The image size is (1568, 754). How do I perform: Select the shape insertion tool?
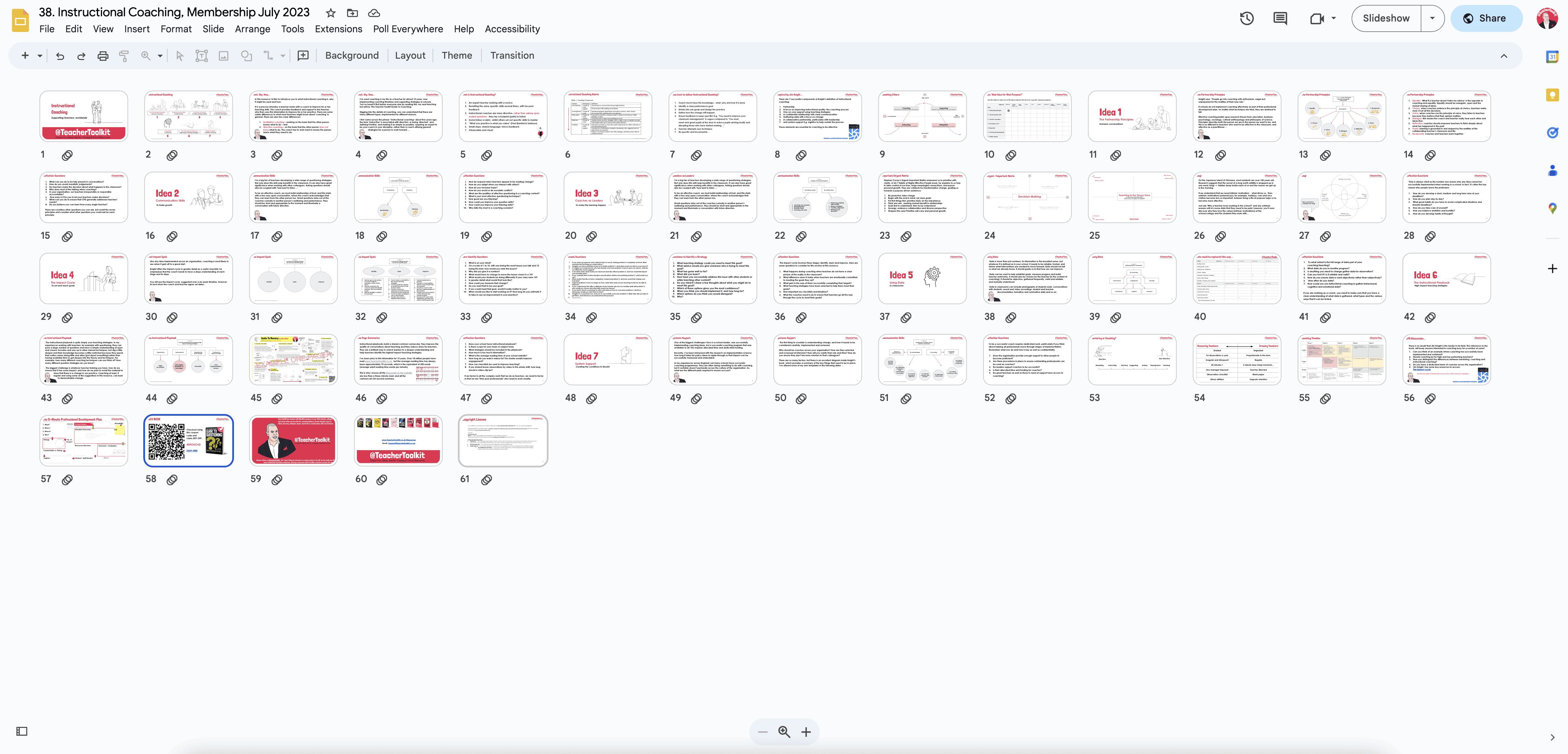[247, 55]
